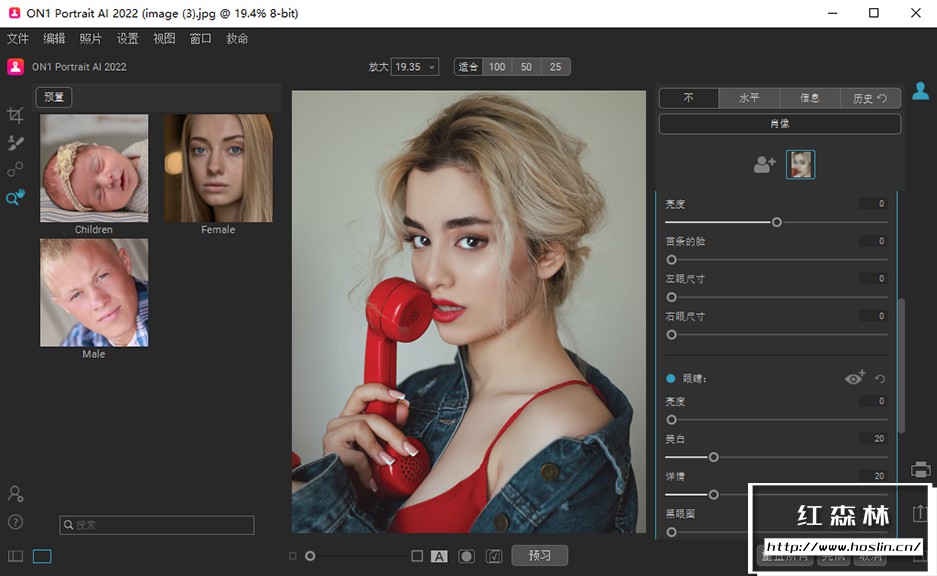937x576 pixels.
Task: Open the 编辑 menu
Action: [54, 39]
